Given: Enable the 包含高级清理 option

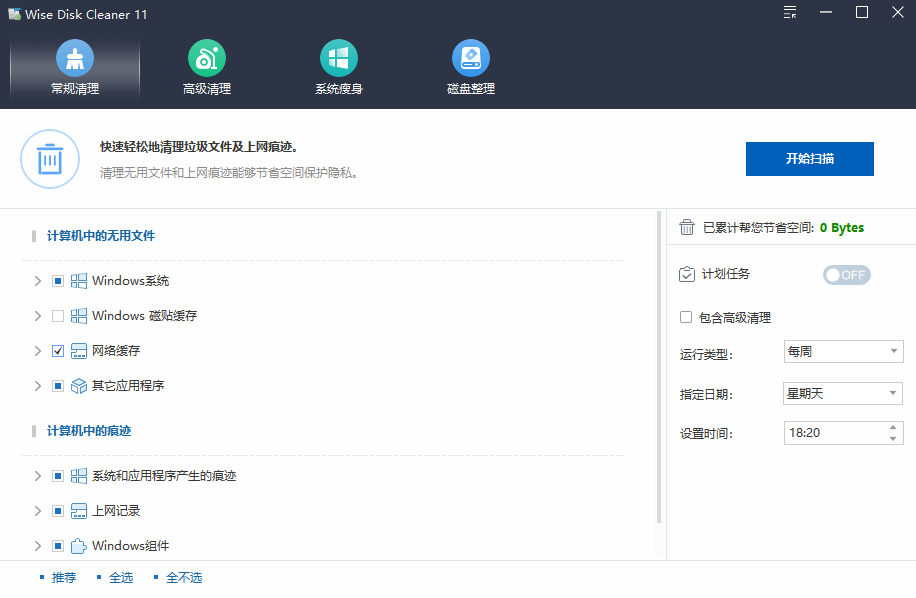Looking at the screenshot, I should (686, 317).
